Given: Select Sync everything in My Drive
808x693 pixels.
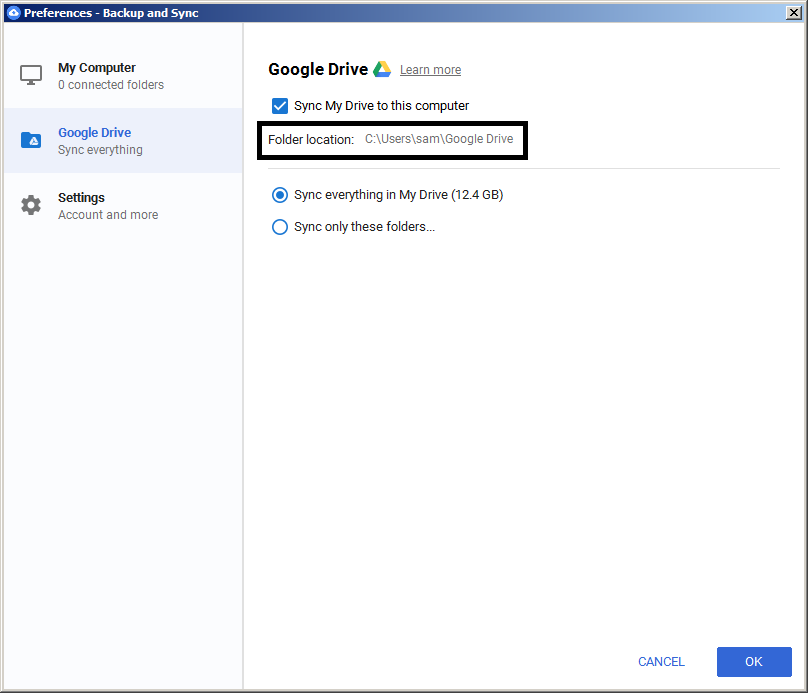Looking at the screenshot, I should tap(280, 195).
